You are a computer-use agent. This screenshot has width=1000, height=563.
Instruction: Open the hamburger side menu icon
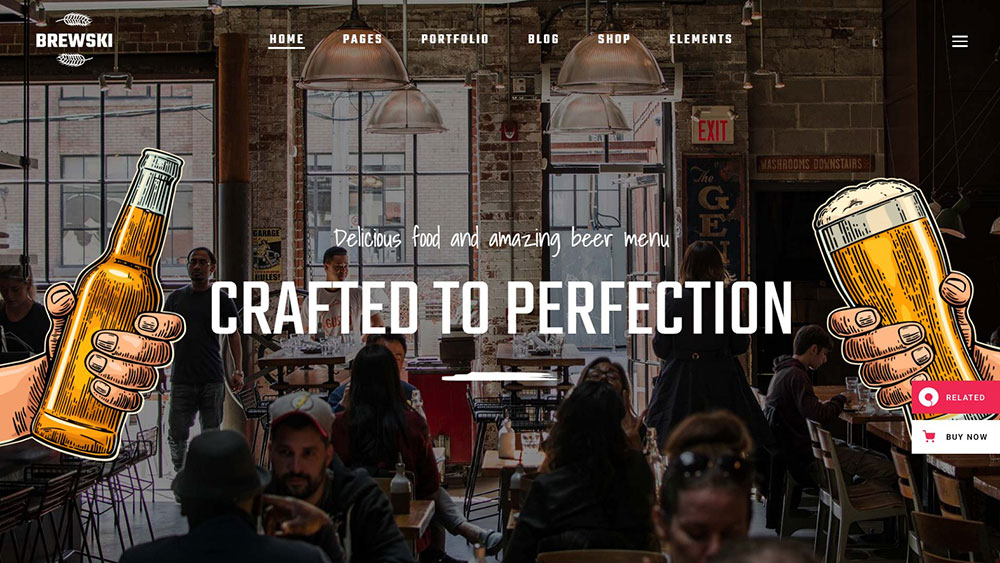click(959, 41)
